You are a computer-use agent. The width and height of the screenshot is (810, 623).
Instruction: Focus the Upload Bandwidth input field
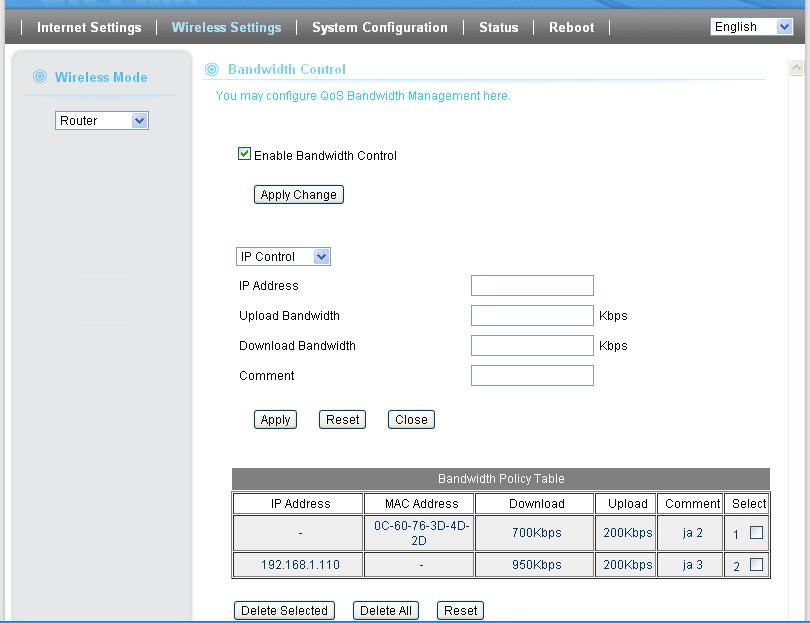[532, 316]
